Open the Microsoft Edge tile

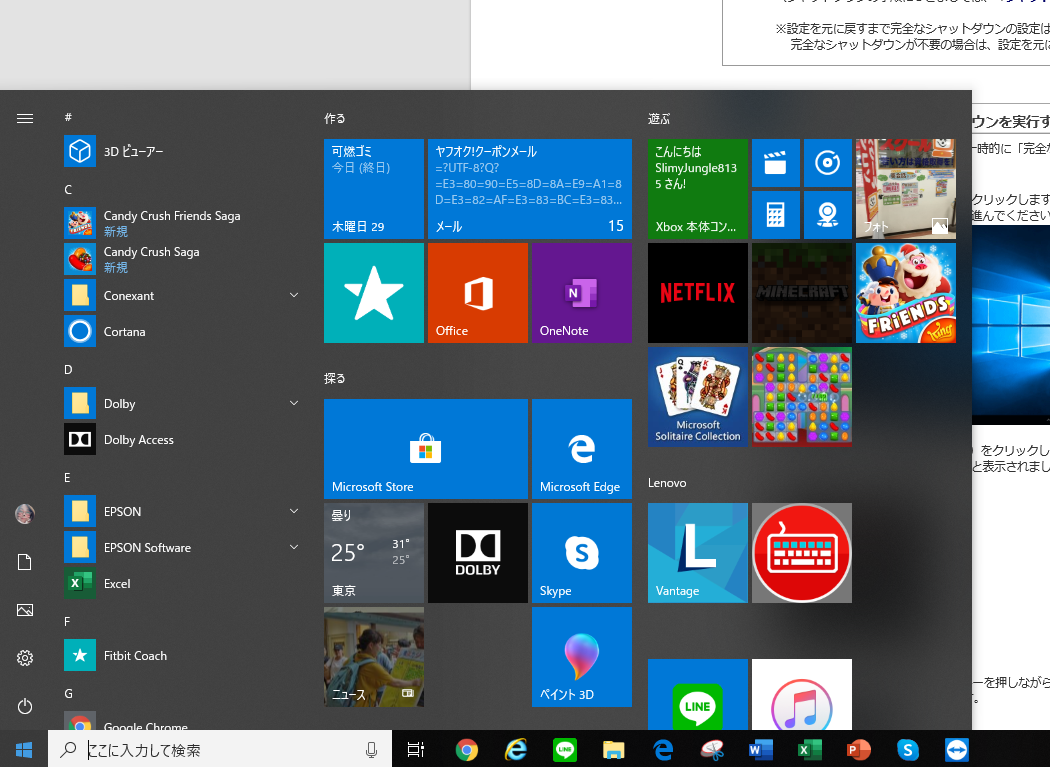tap(582, 449)
